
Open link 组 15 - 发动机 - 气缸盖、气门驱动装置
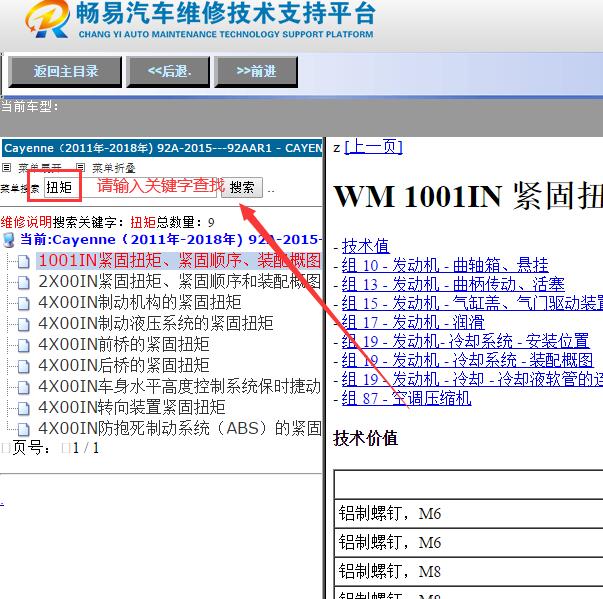(472, 303)
